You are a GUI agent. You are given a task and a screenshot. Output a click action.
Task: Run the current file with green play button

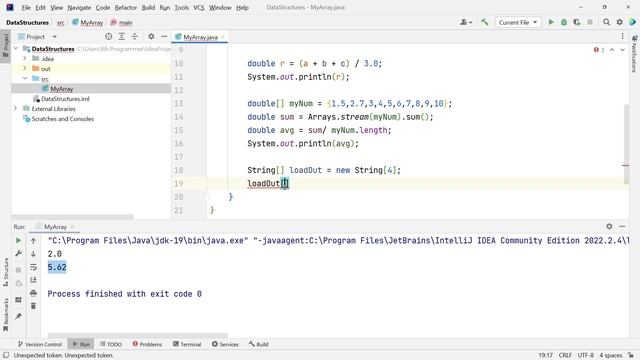pyautogui.click(x=551, y=22)
